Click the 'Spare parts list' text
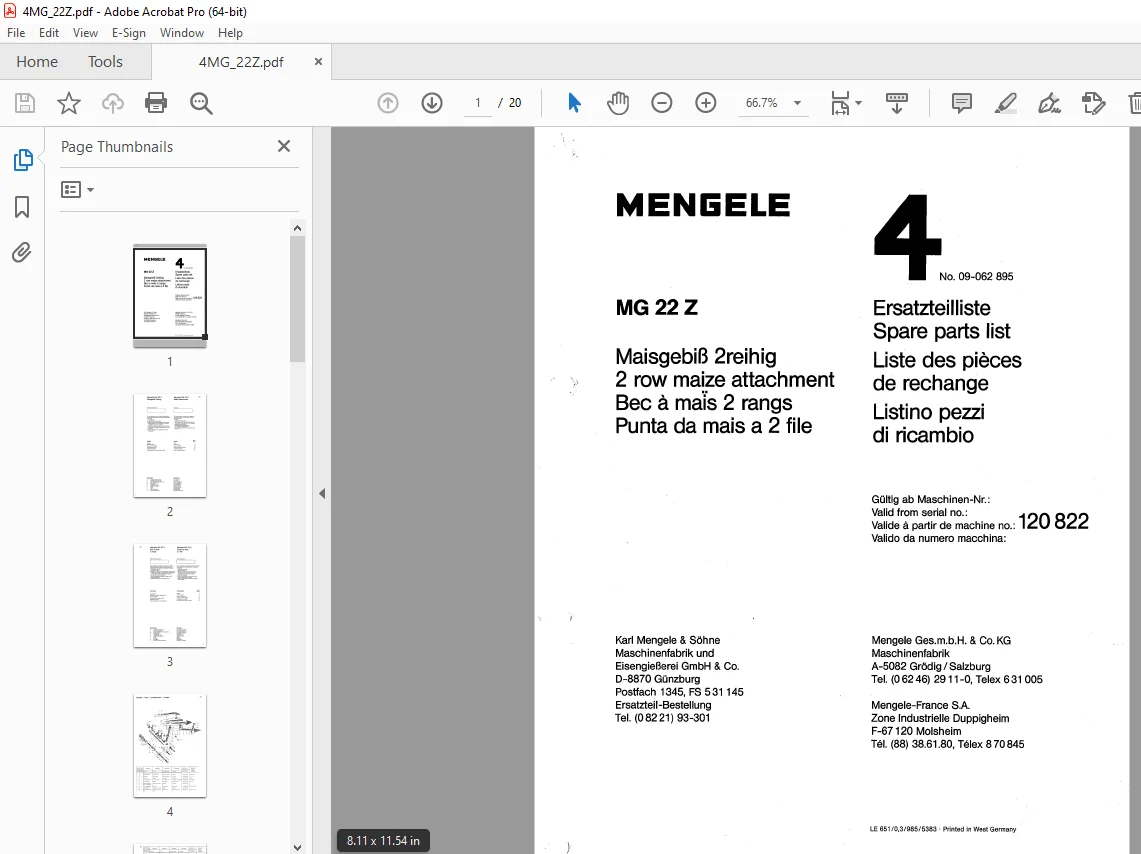 pyautogui.click(x=942, y=331)
